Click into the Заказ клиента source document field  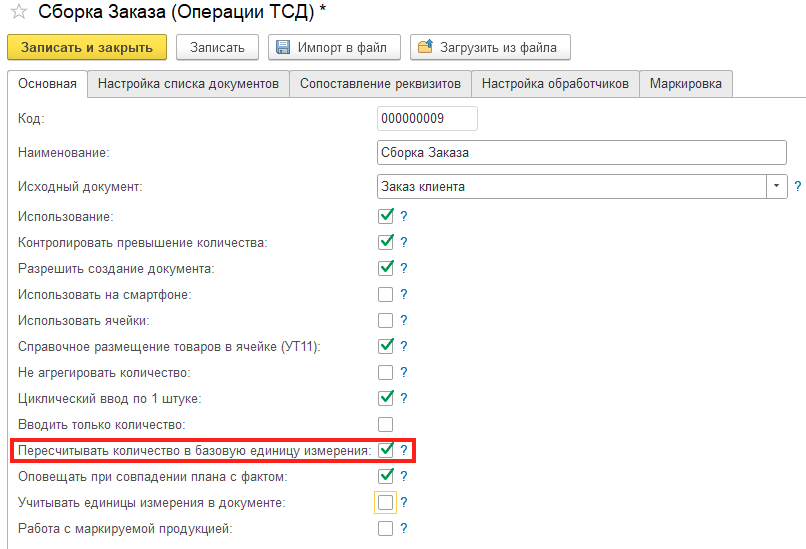tap(572, 187)
